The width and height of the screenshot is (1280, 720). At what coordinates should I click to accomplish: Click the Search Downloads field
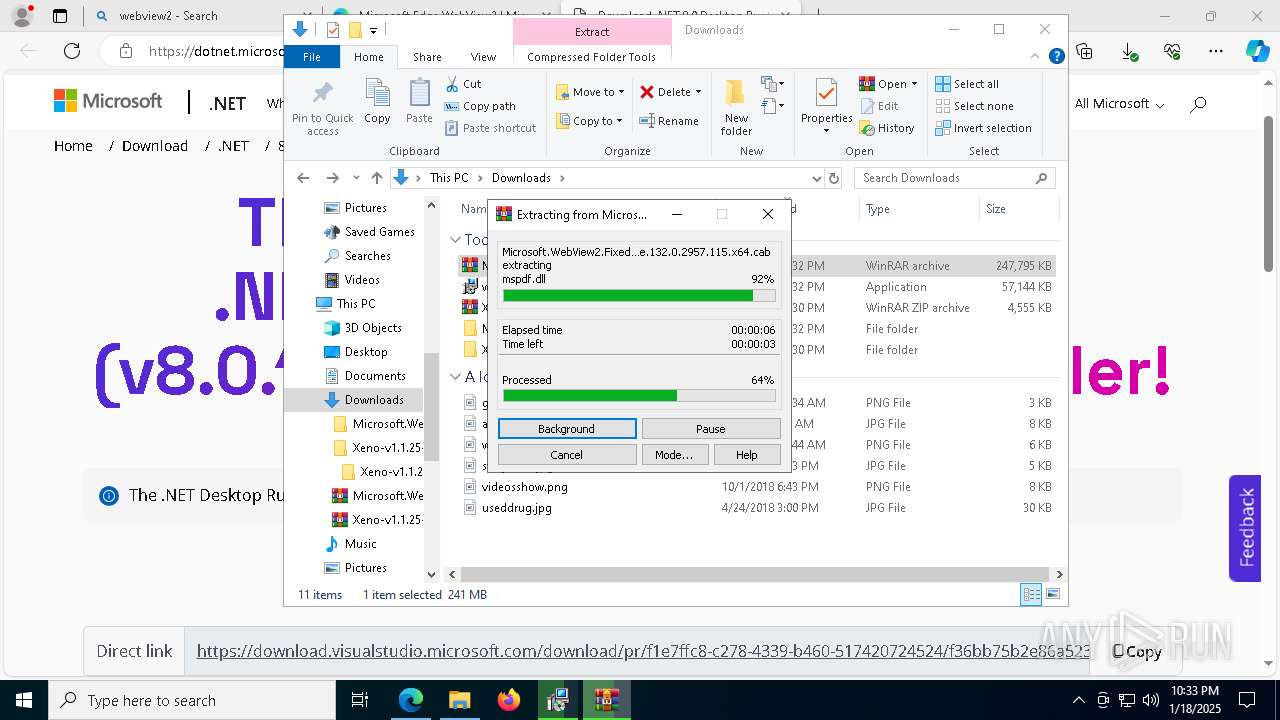954,178
